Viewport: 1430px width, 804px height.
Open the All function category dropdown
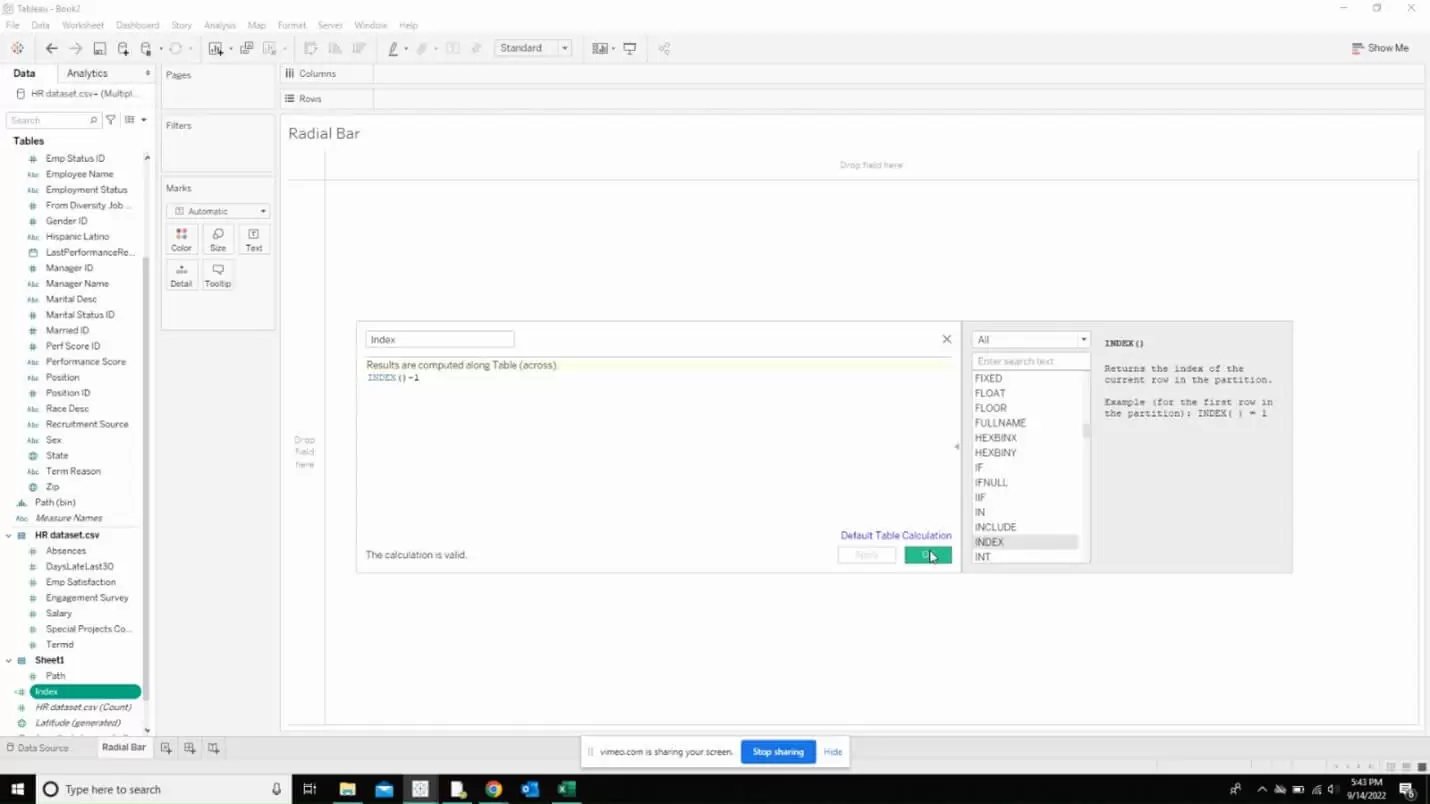1031,340
